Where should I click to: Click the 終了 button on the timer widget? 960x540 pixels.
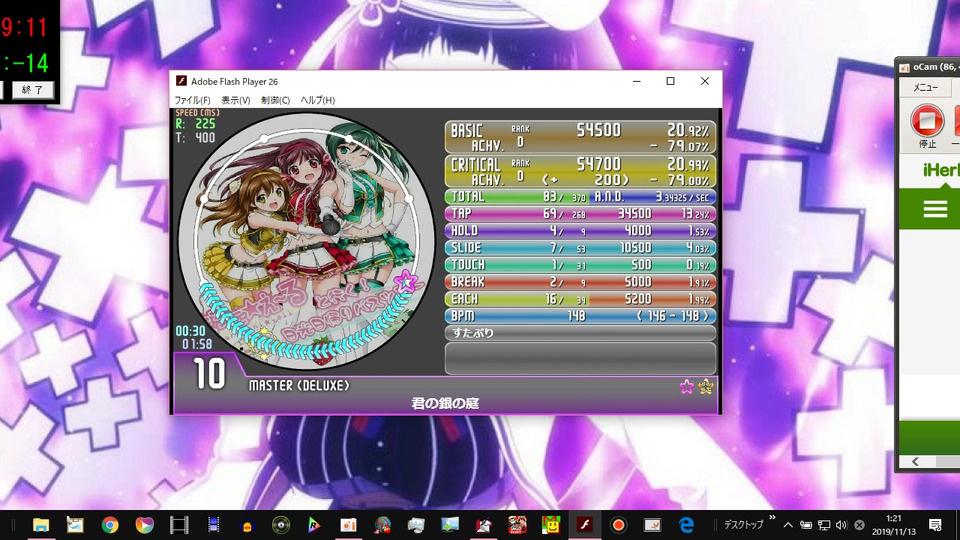coord(33,90)
